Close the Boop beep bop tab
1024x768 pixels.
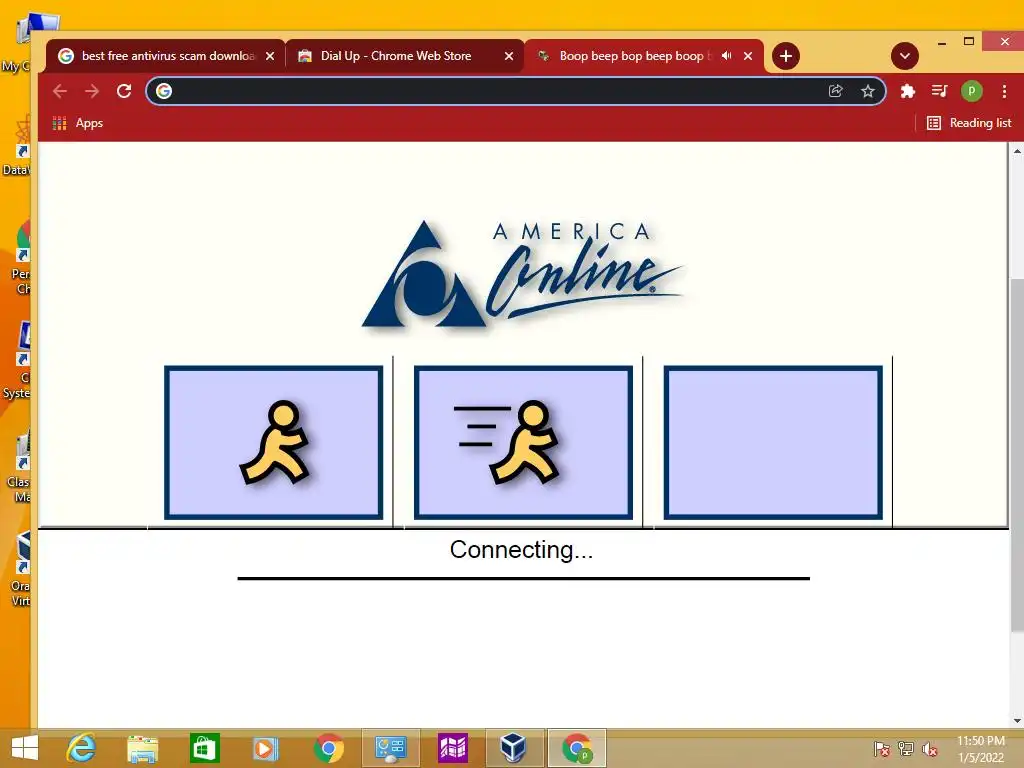(x=748, y=56)
